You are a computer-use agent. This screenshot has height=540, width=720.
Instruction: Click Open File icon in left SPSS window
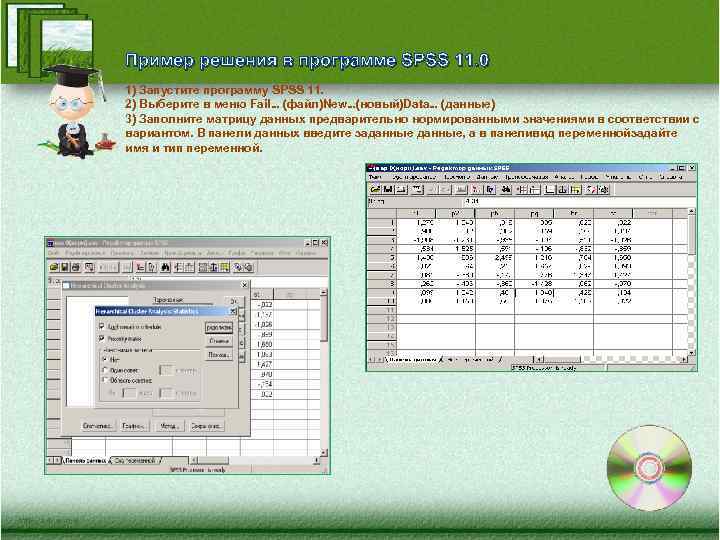click(54, 267)
